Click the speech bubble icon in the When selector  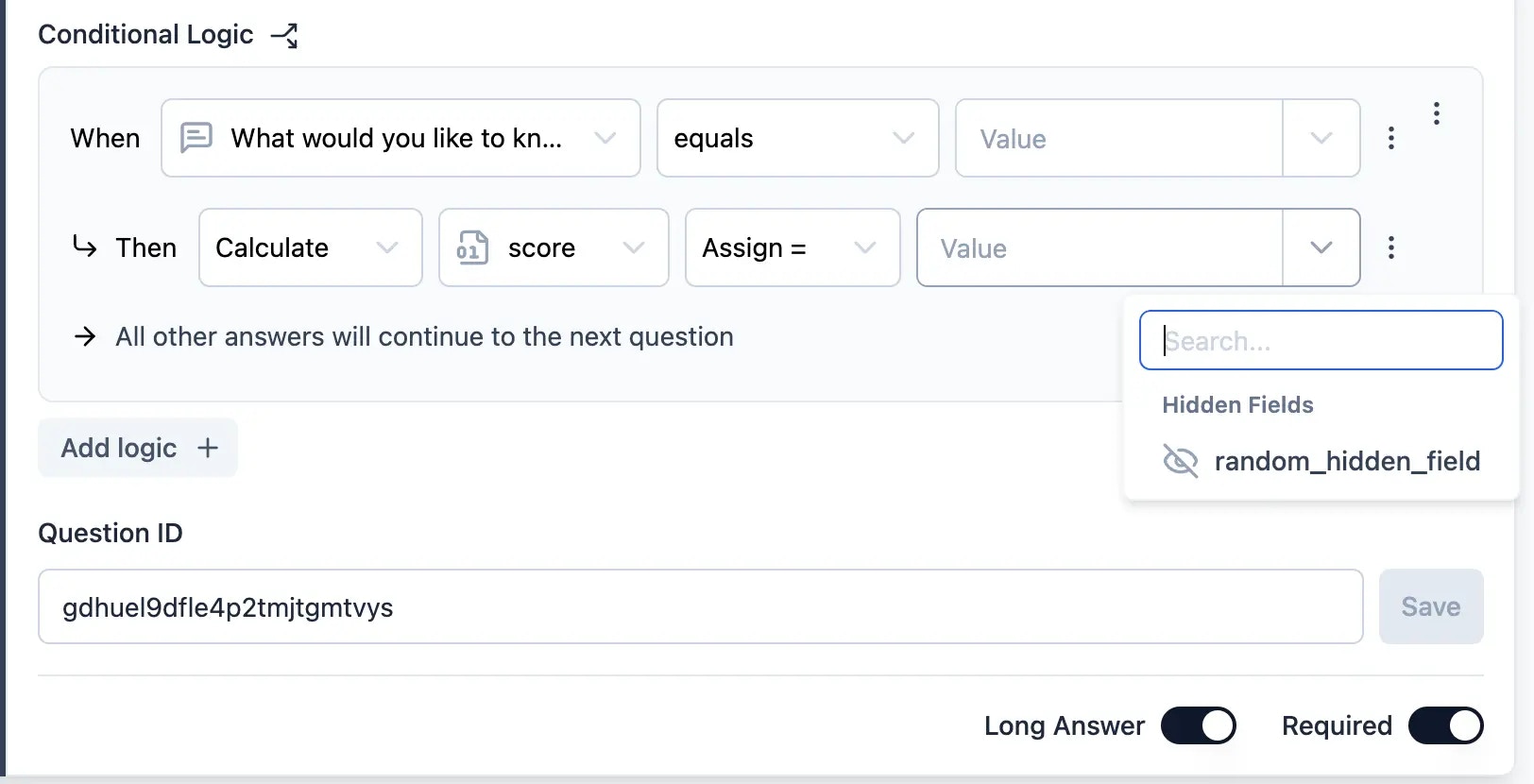(196, 138)
